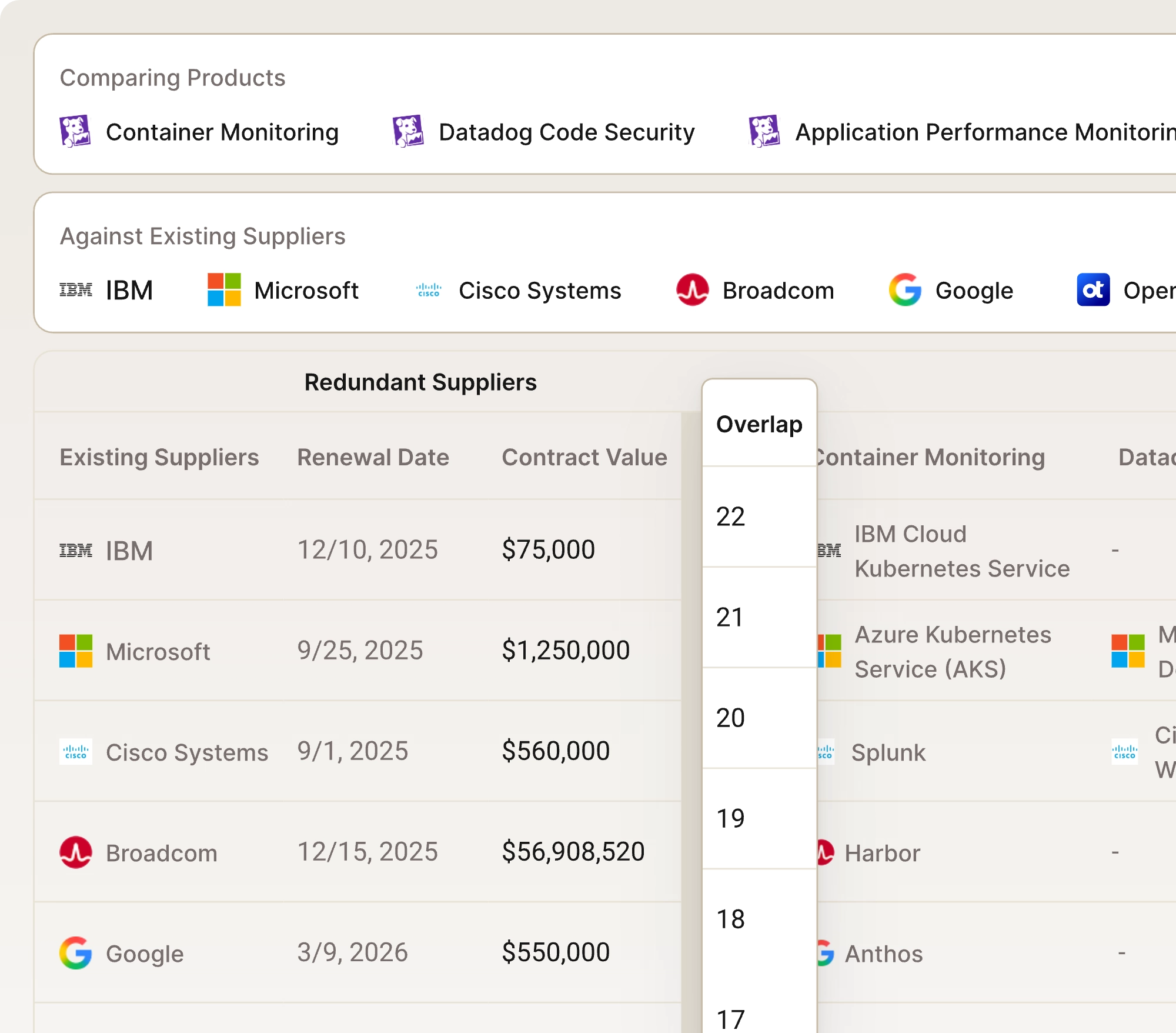Screen dimensions: 1176x1033
Task: Click the Application Performance Monitoring Datadog icon
Action: coord(765,132)
